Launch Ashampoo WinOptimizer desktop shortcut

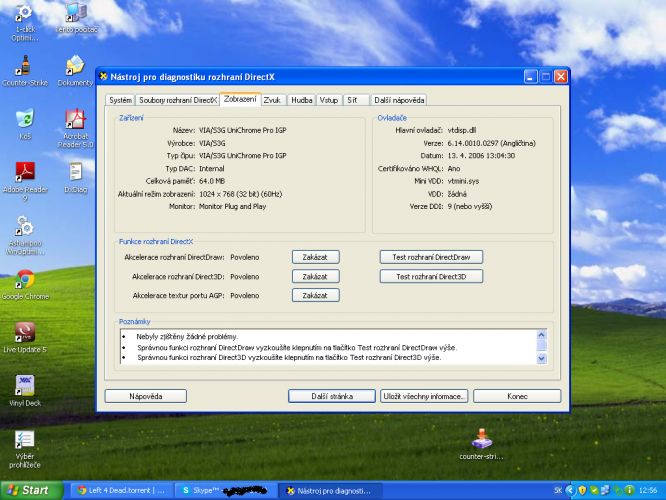coord(25,236)
